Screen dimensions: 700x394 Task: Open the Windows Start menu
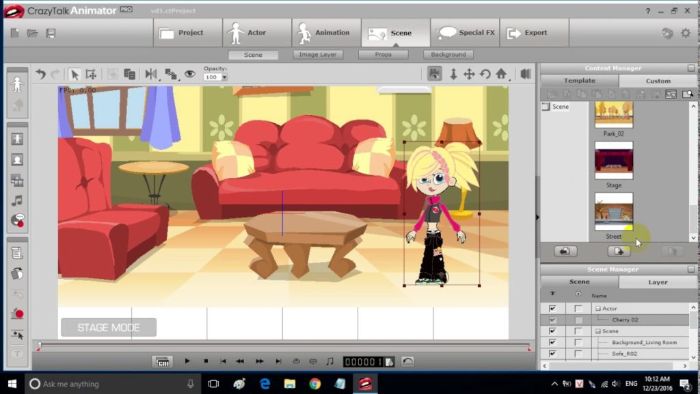coord(12,384)
